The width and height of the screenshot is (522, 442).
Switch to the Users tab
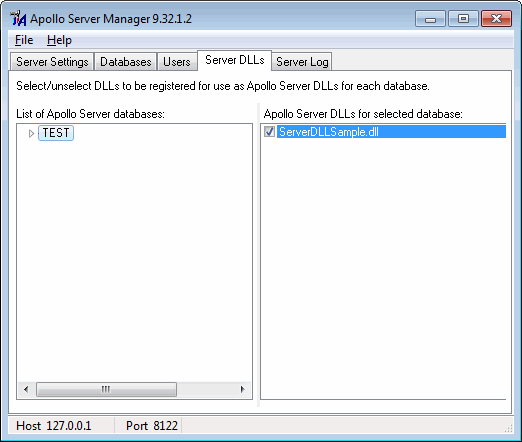[x=177, y=62]
